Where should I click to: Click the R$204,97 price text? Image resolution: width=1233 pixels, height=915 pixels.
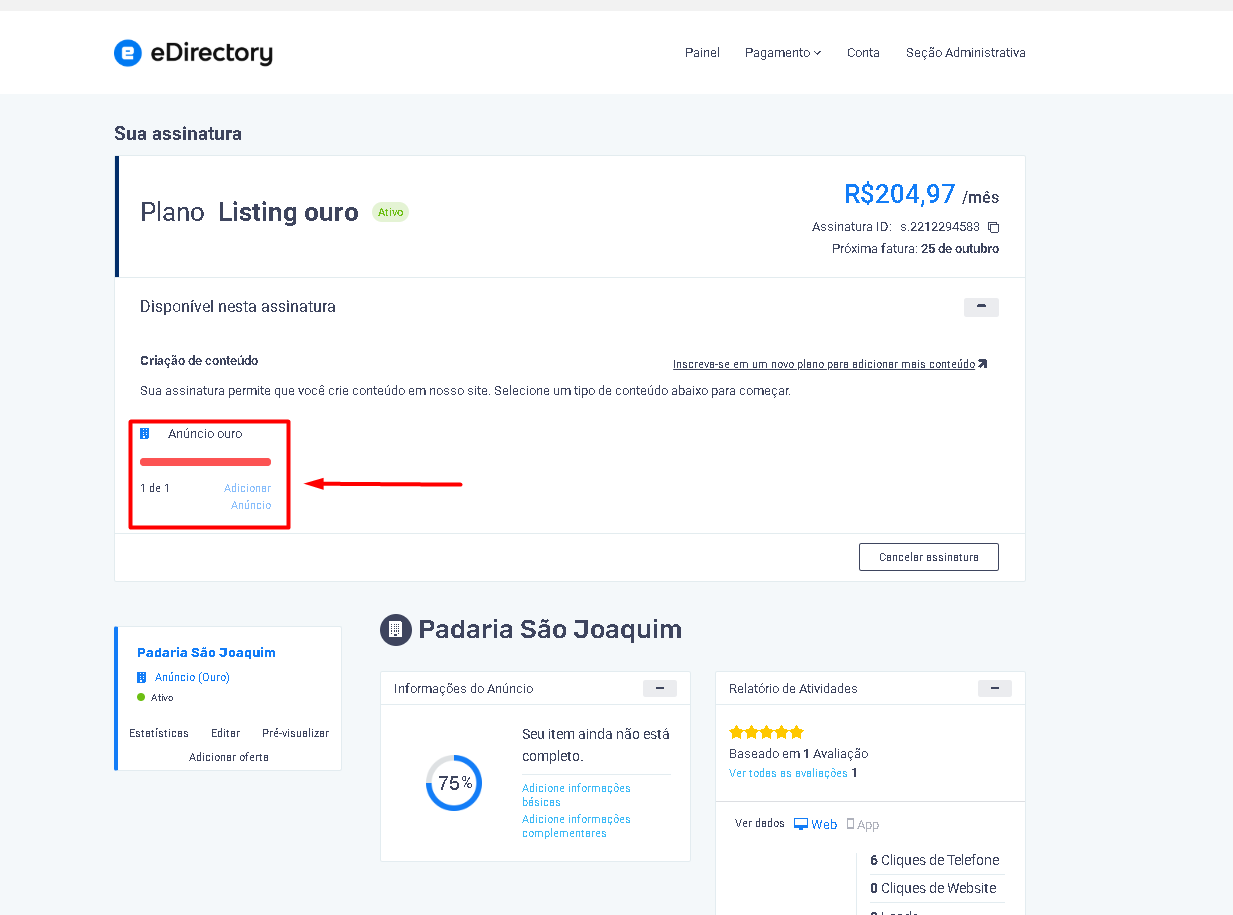click(900, 194)
